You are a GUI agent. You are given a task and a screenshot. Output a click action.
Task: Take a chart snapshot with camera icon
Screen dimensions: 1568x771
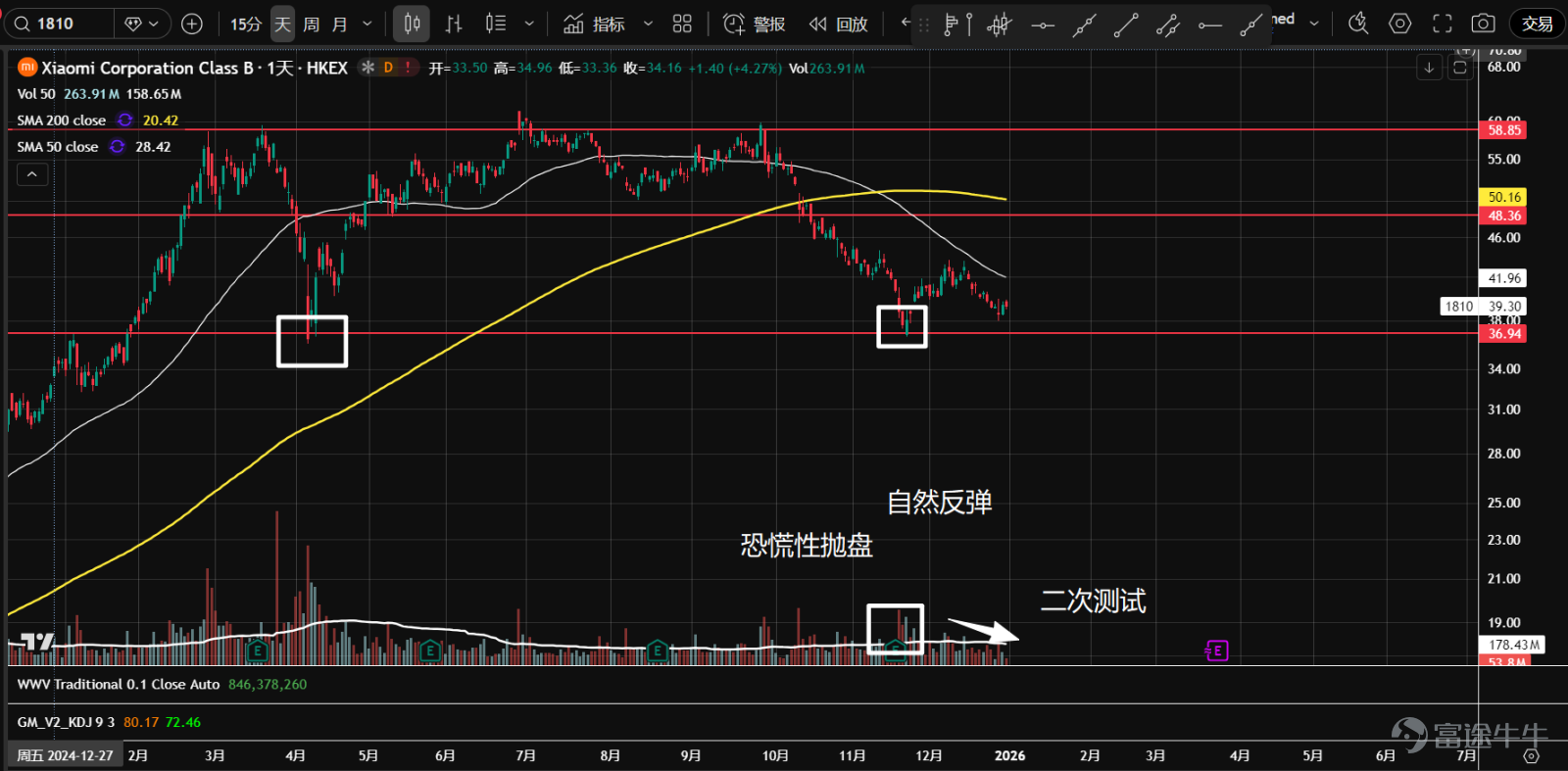click(x=1484, y=24)
